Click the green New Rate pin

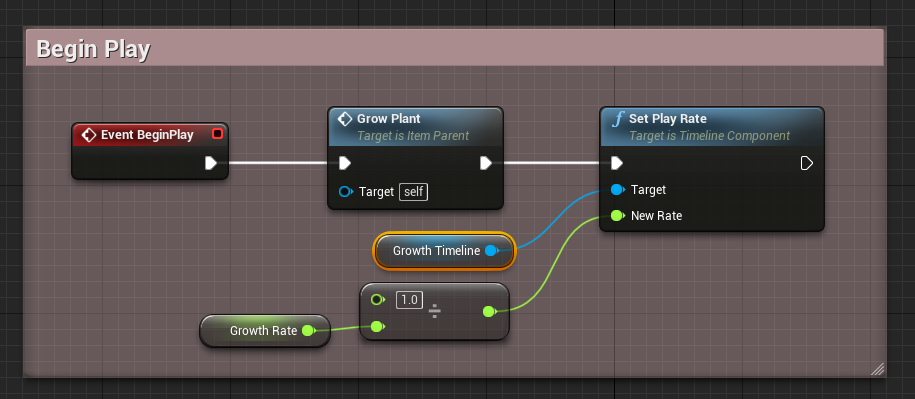pos(617,215)
